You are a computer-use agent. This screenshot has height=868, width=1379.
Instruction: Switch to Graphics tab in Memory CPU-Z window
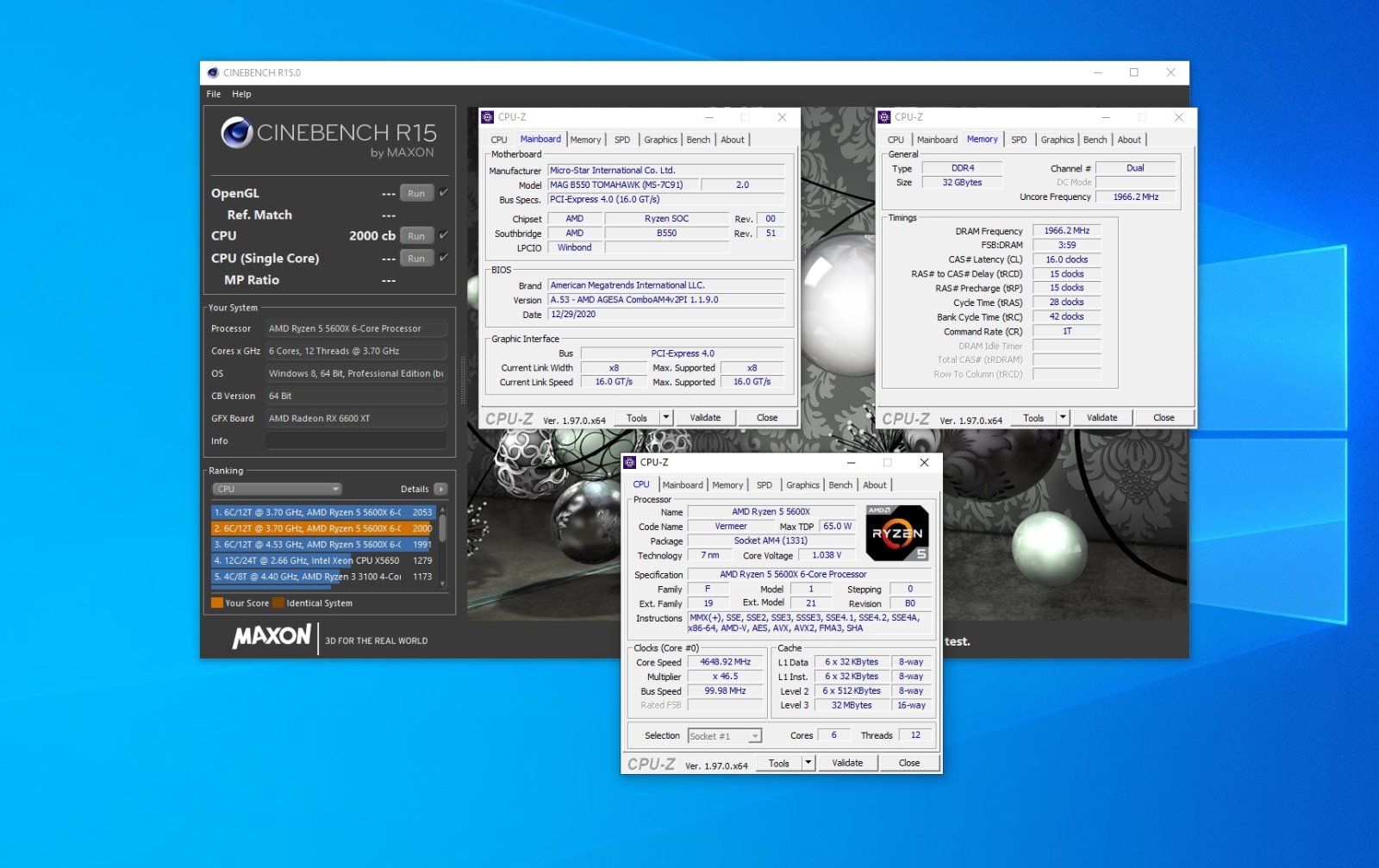click(x=1057, y=140)
